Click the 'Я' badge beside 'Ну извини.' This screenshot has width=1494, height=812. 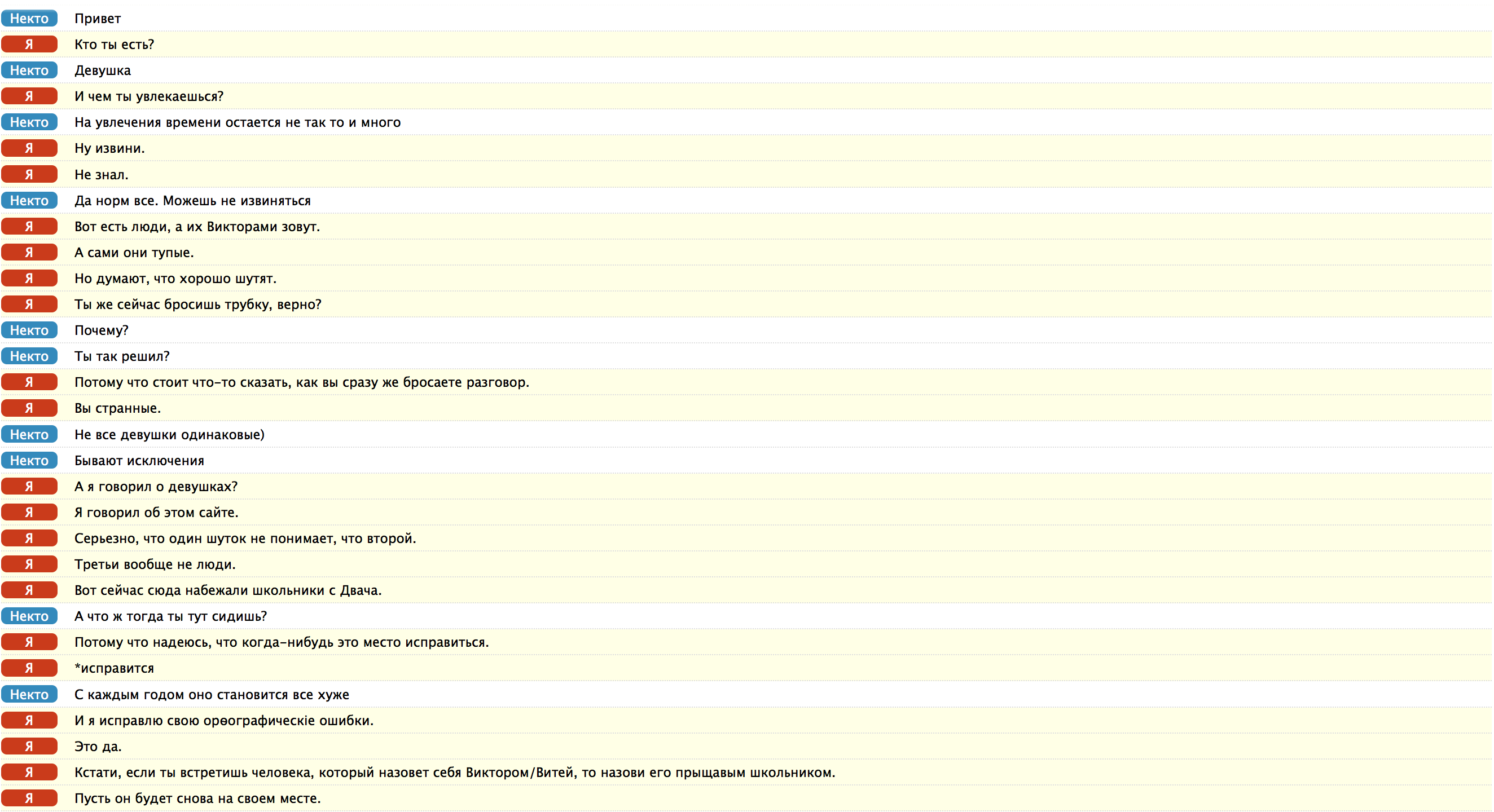pos(29,148)
